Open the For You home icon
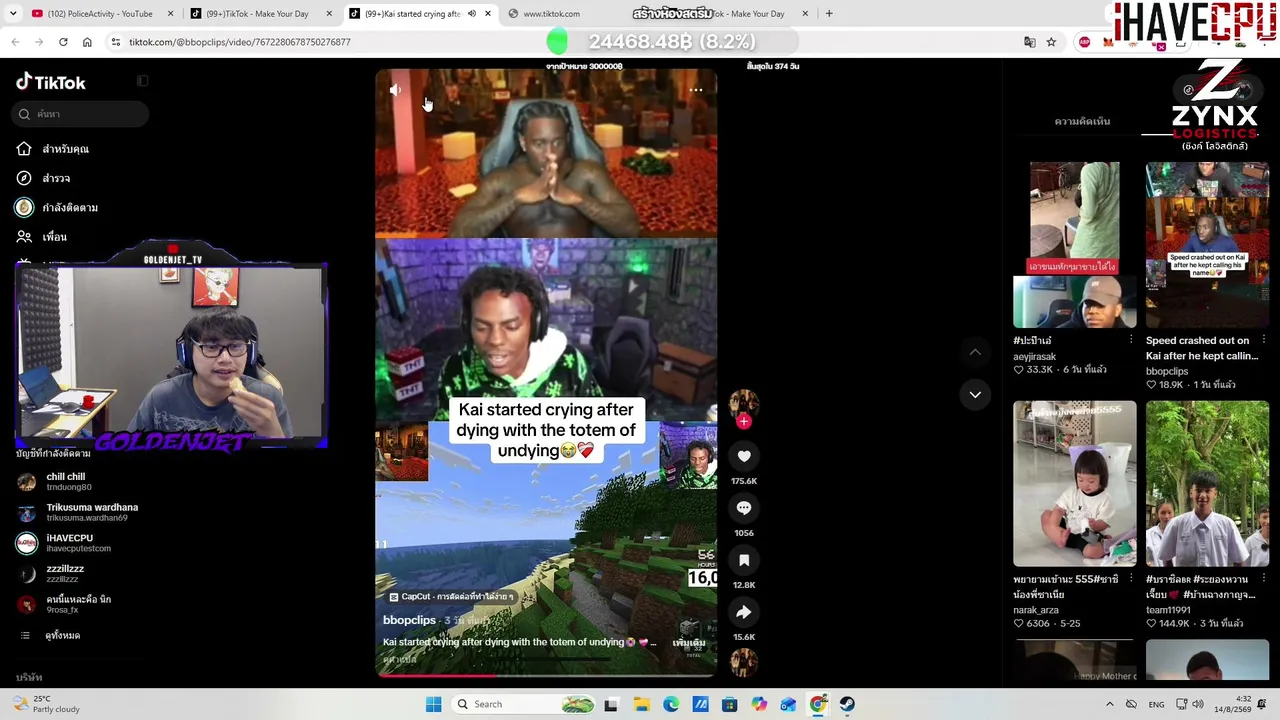The width and height of the screenshot is (1280, 720). click(x=24, y=149)
